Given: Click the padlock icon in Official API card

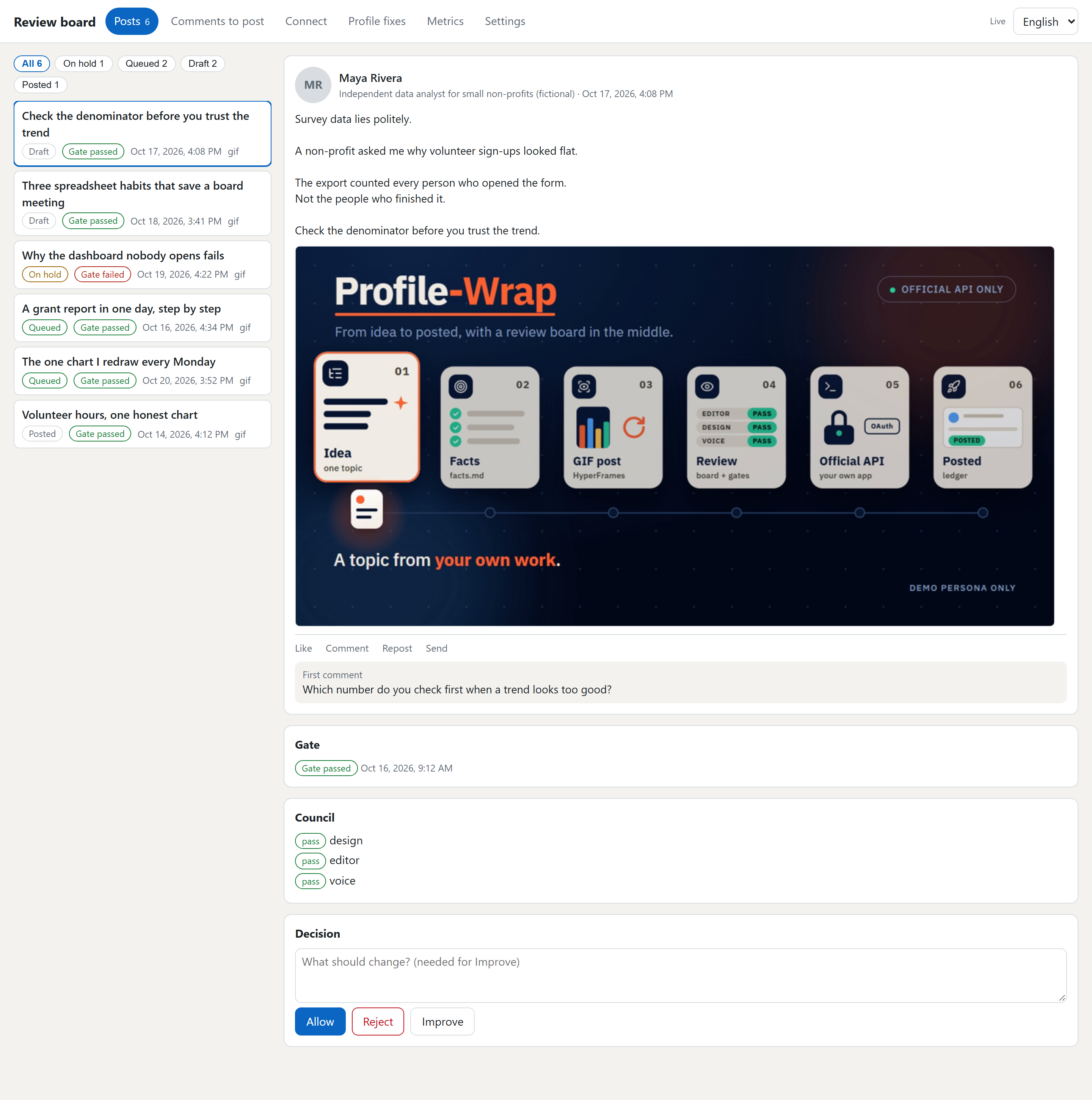Looking at the screenshot, I should coord(839,427).
